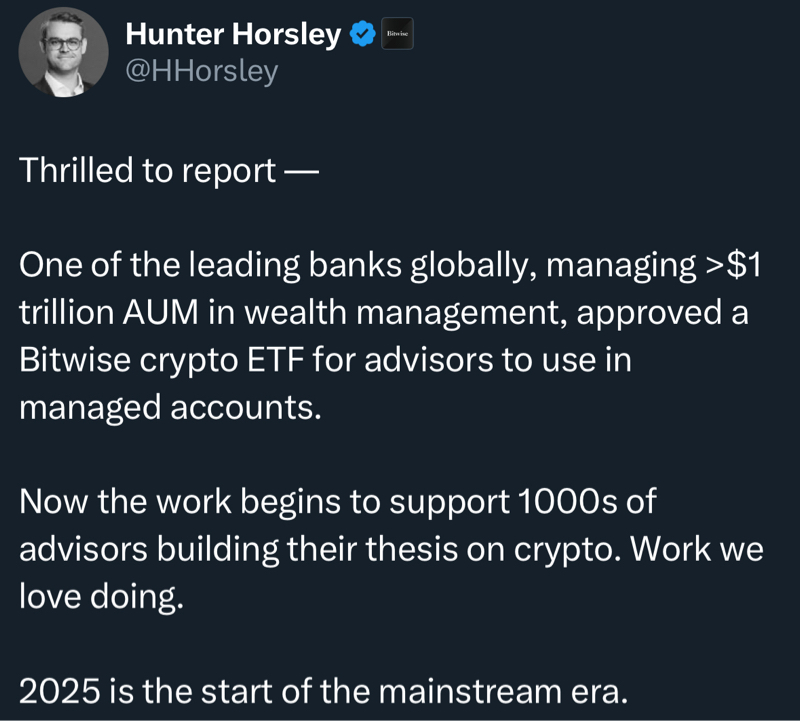Click the Bitwise affiliation badge icon

(x=398, y=35)
